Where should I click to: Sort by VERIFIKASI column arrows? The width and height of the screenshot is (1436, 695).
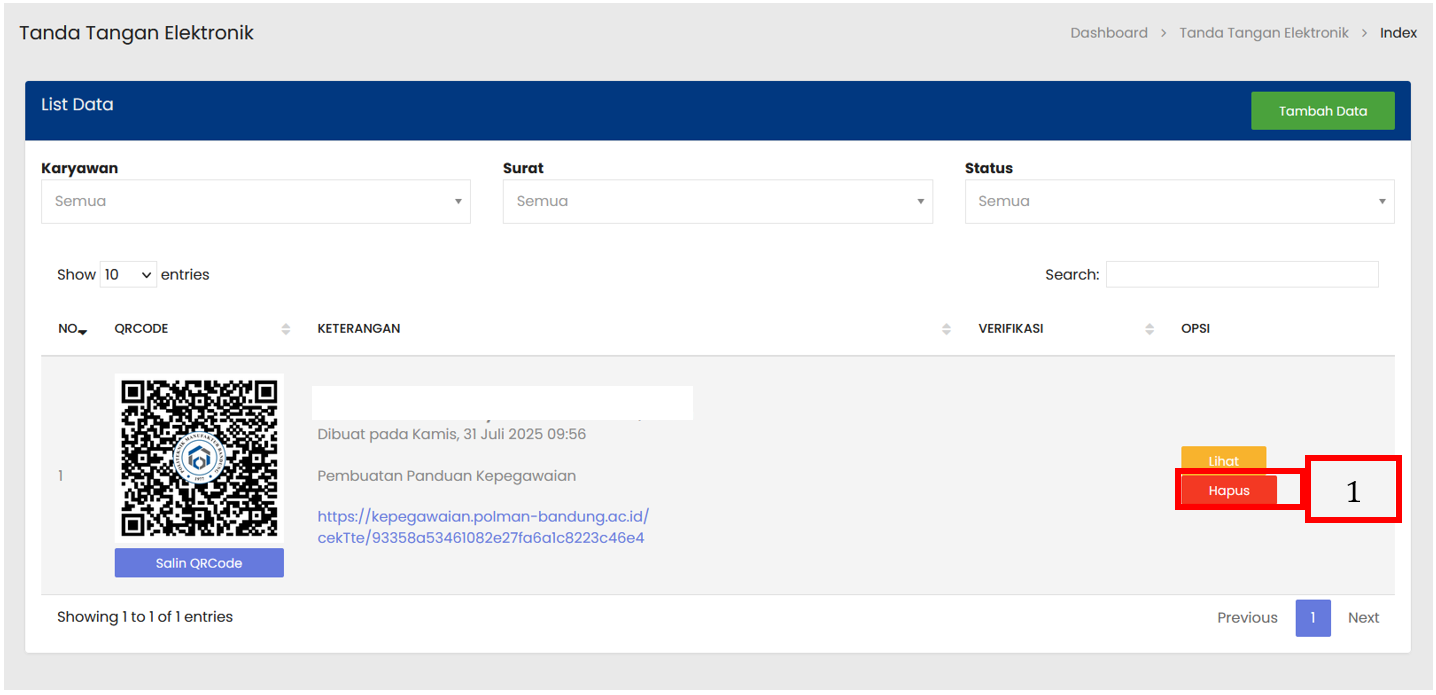[x=1149, y=329]
